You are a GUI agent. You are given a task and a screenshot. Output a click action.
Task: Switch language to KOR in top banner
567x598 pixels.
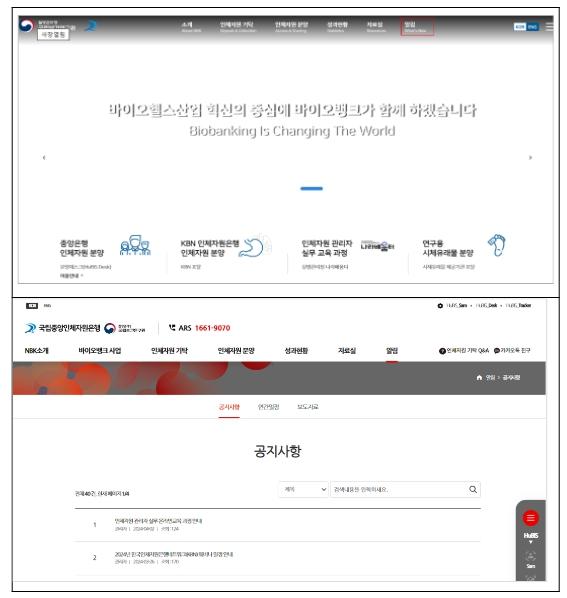pos(520,27)
